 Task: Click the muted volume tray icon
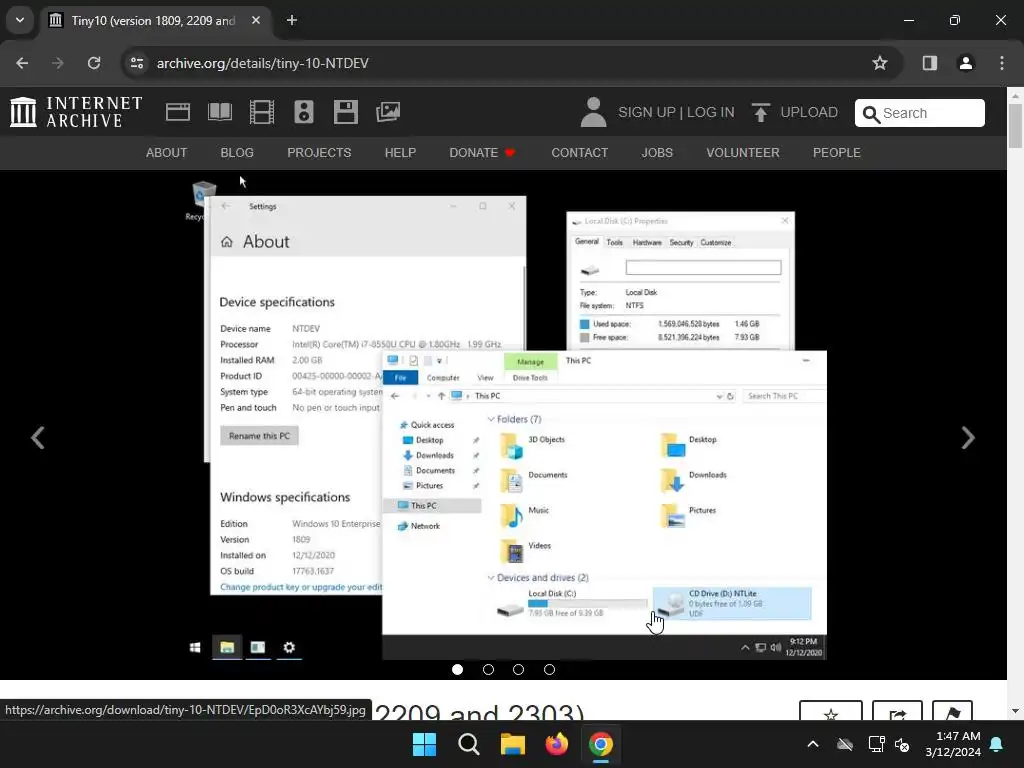[x=902, y=744]
